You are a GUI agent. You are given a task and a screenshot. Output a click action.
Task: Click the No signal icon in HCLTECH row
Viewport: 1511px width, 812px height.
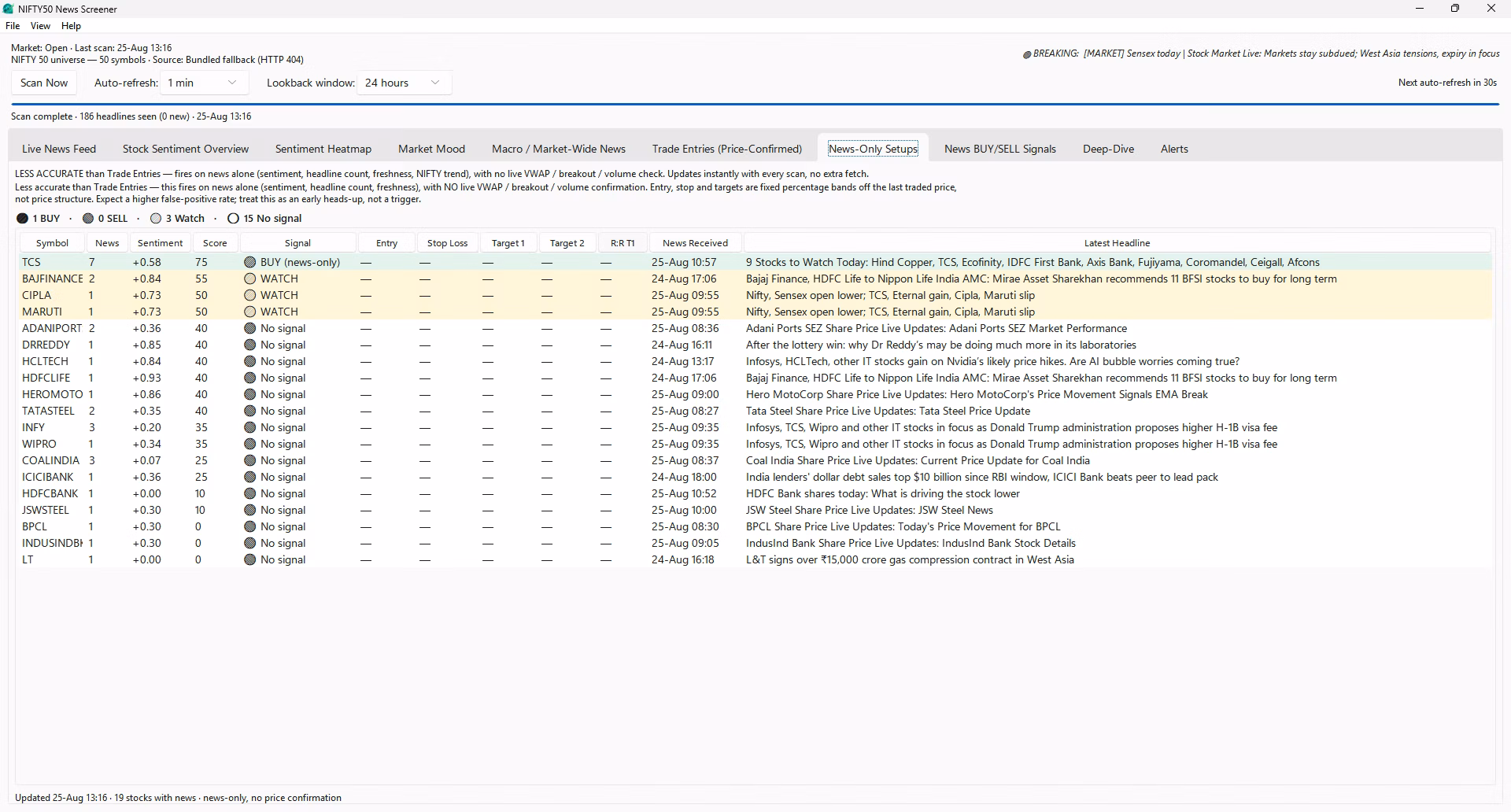click(250, 361)
